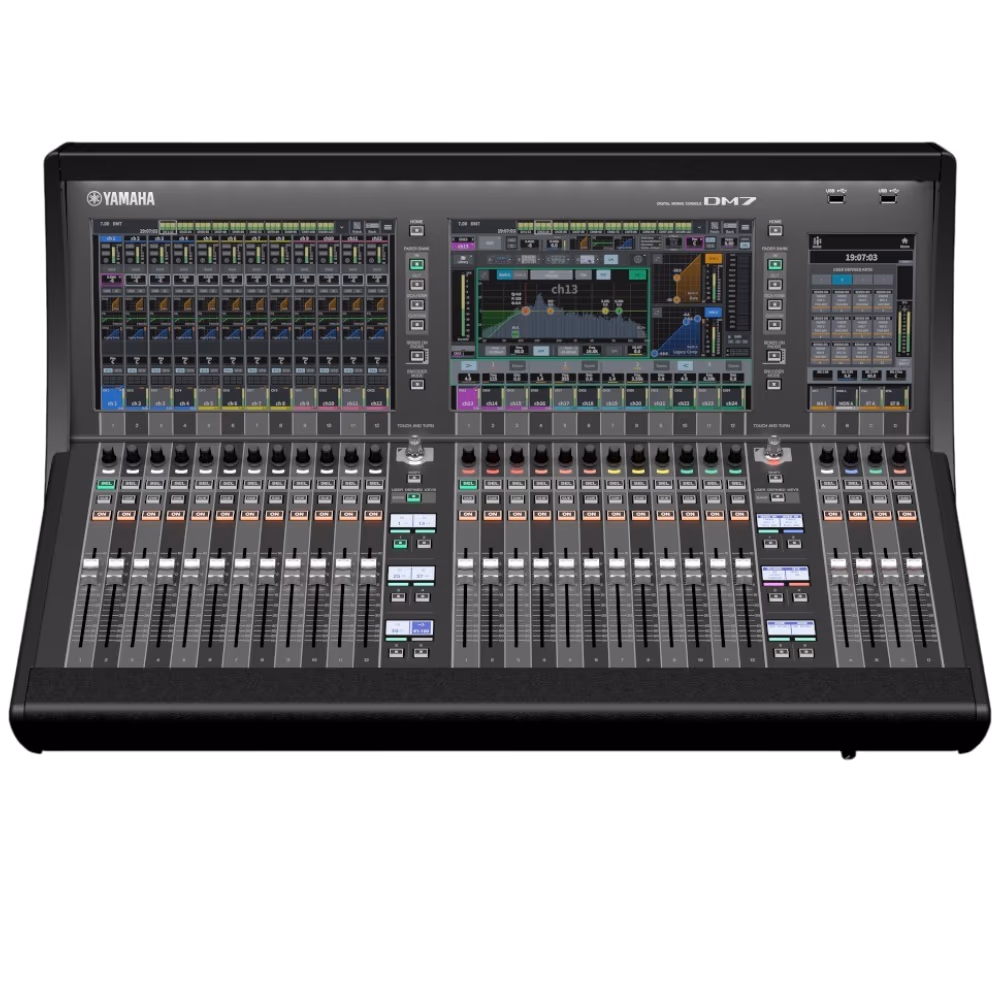1000x1000 pixels.
Task: Select the green IN fader bank key, left section
Action: click(417, 264)
